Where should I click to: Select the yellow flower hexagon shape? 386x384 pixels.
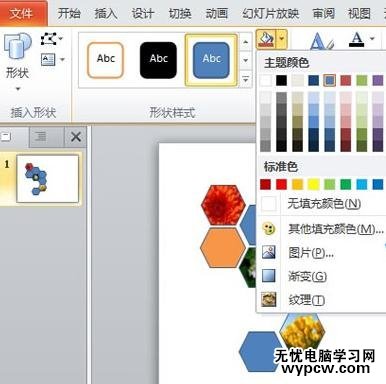click(303, 330)
